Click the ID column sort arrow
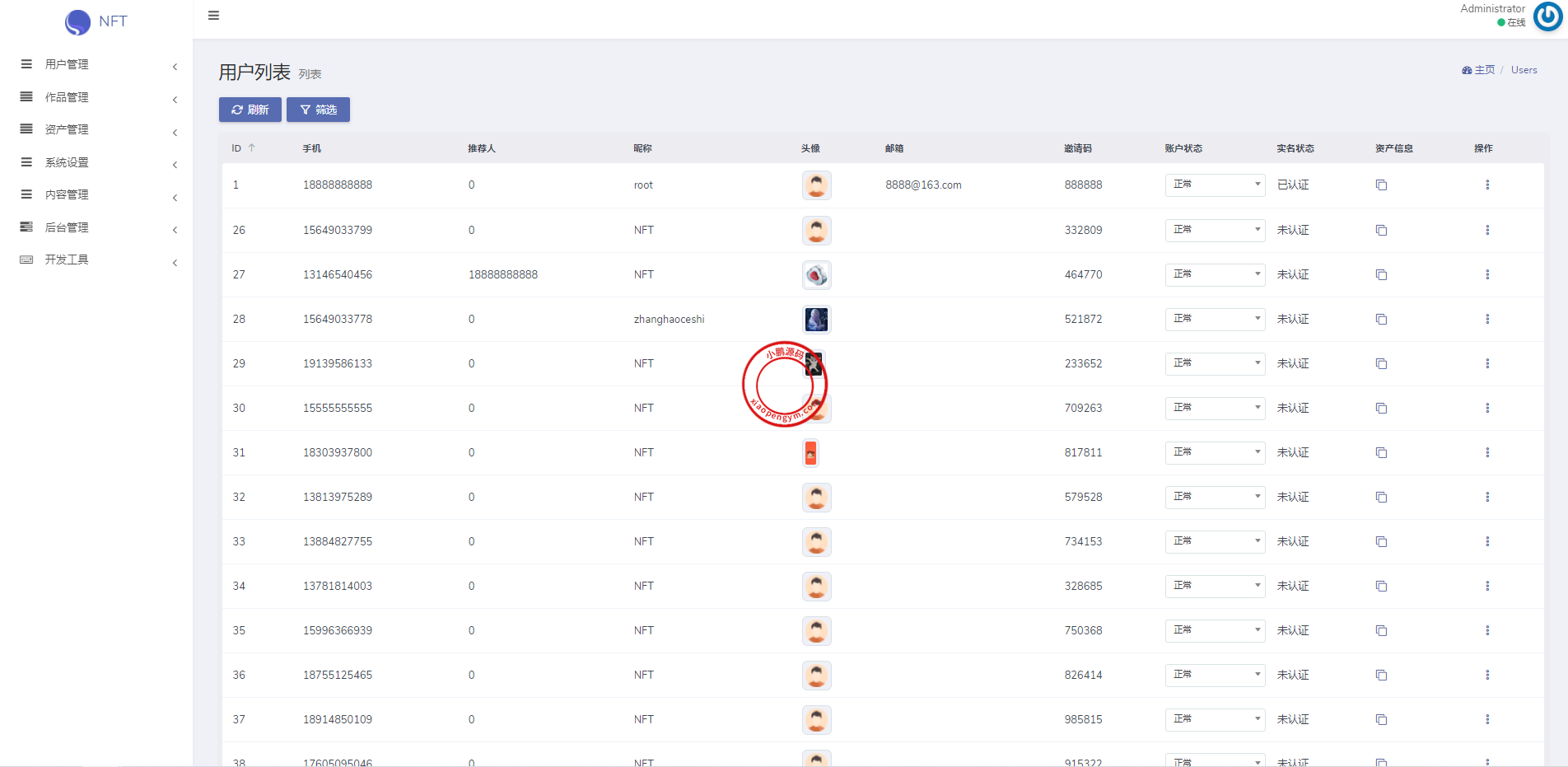 252,148
